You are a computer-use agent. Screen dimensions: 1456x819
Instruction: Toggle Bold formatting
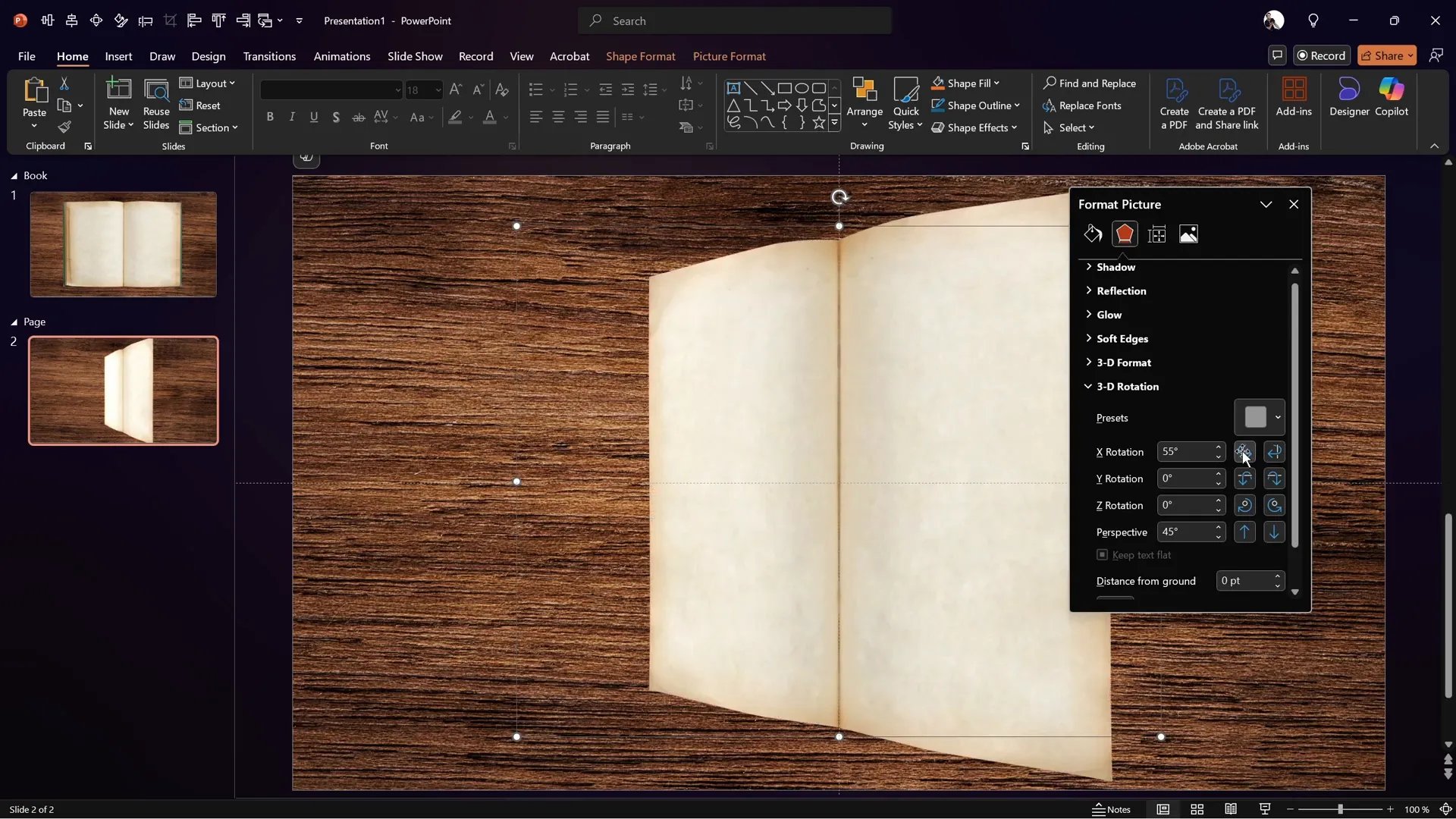coord(270,117)
